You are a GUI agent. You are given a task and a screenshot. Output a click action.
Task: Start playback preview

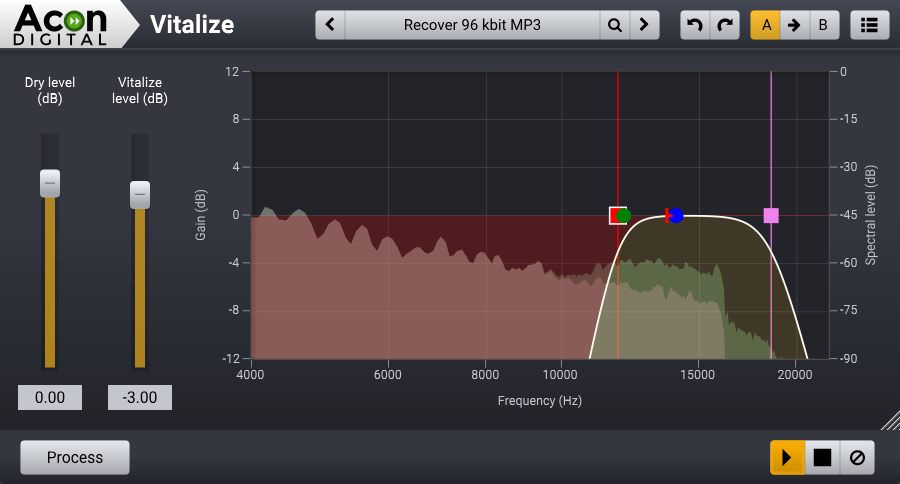click(787, 458)
